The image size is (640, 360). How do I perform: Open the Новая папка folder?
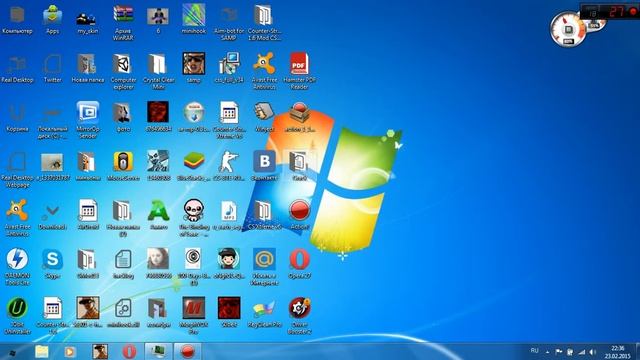87,69
